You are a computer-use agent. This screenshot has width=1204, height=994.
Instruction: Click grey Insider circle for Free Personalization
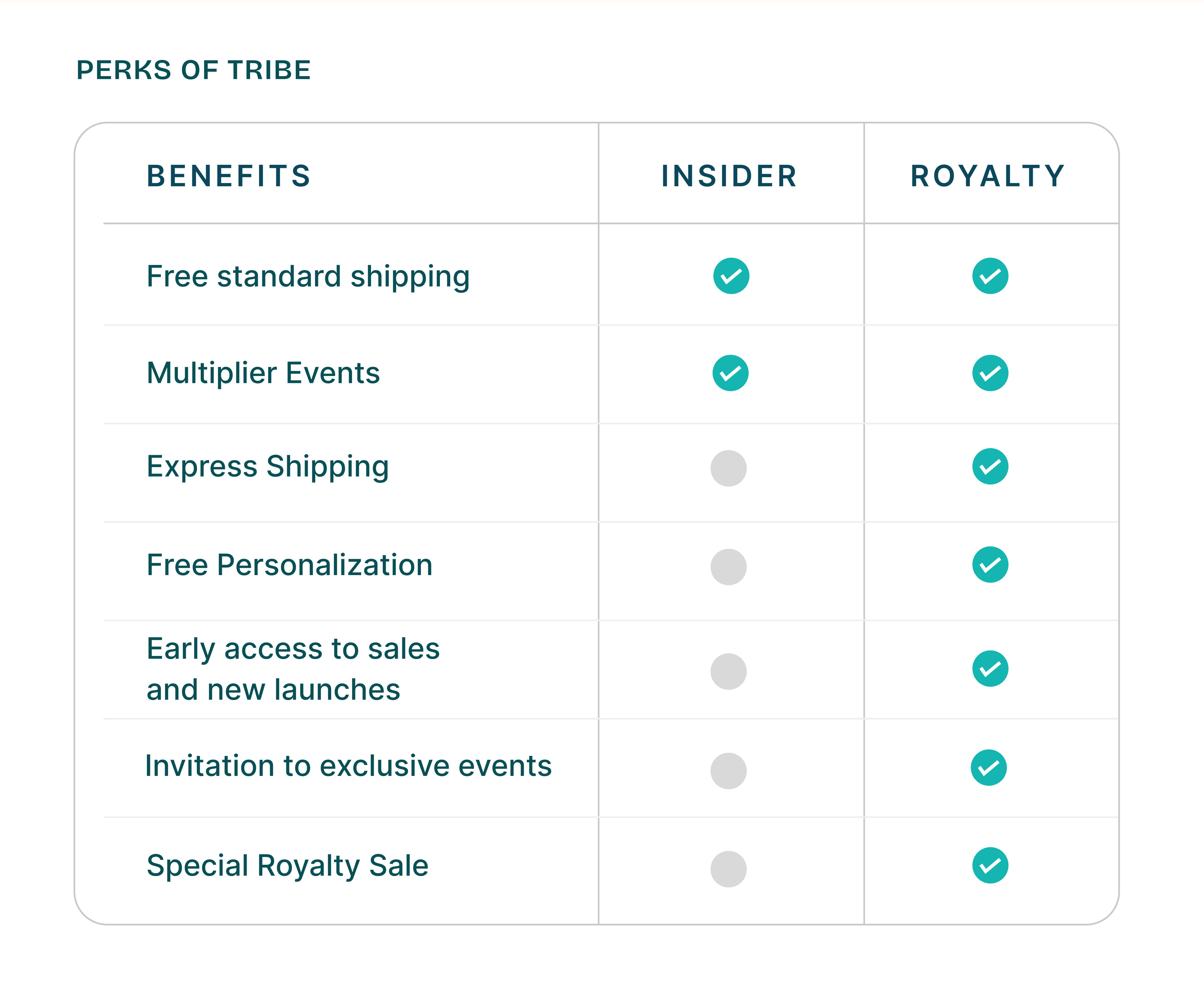pos(728,567)
